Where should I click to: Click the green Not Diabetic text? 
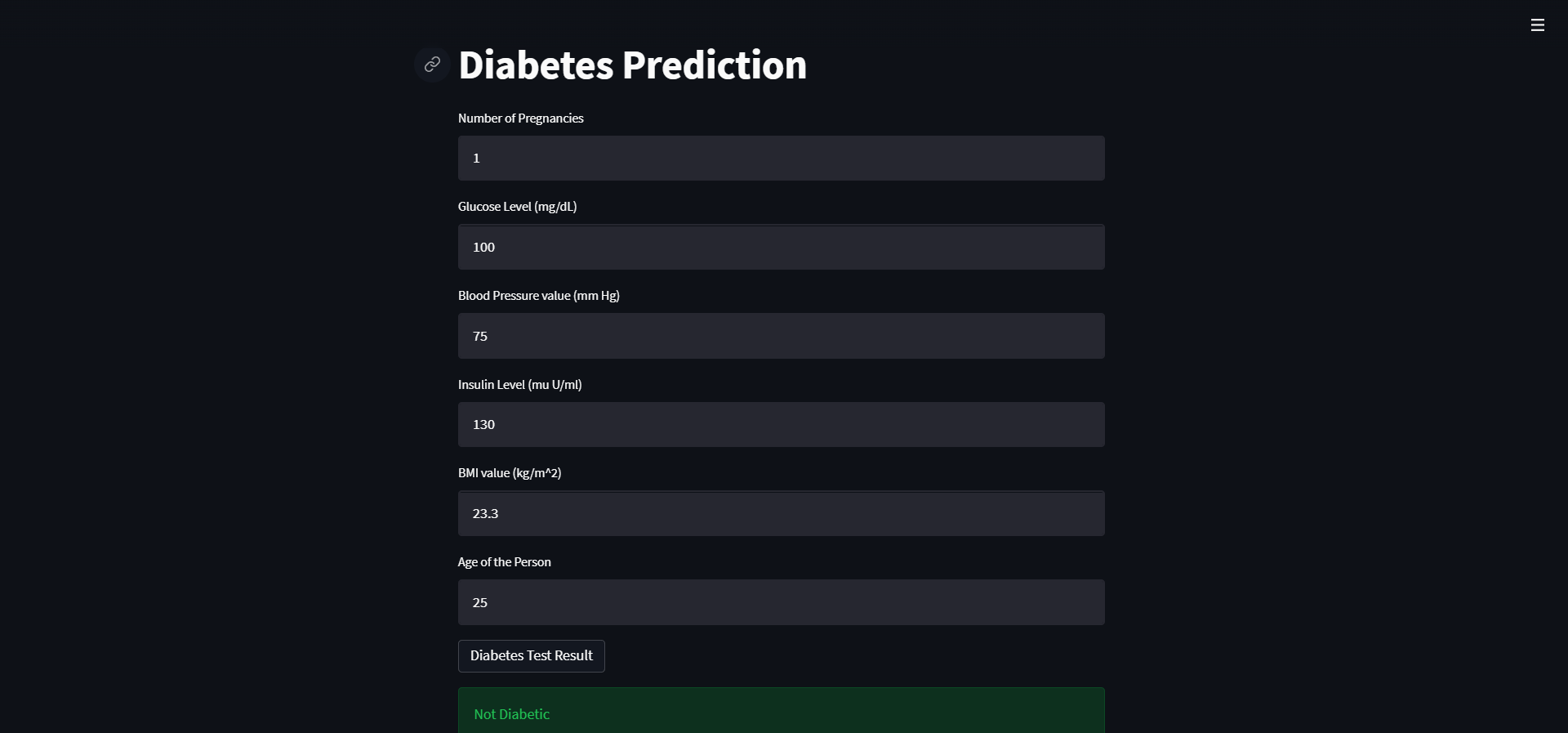coord(511,713)
